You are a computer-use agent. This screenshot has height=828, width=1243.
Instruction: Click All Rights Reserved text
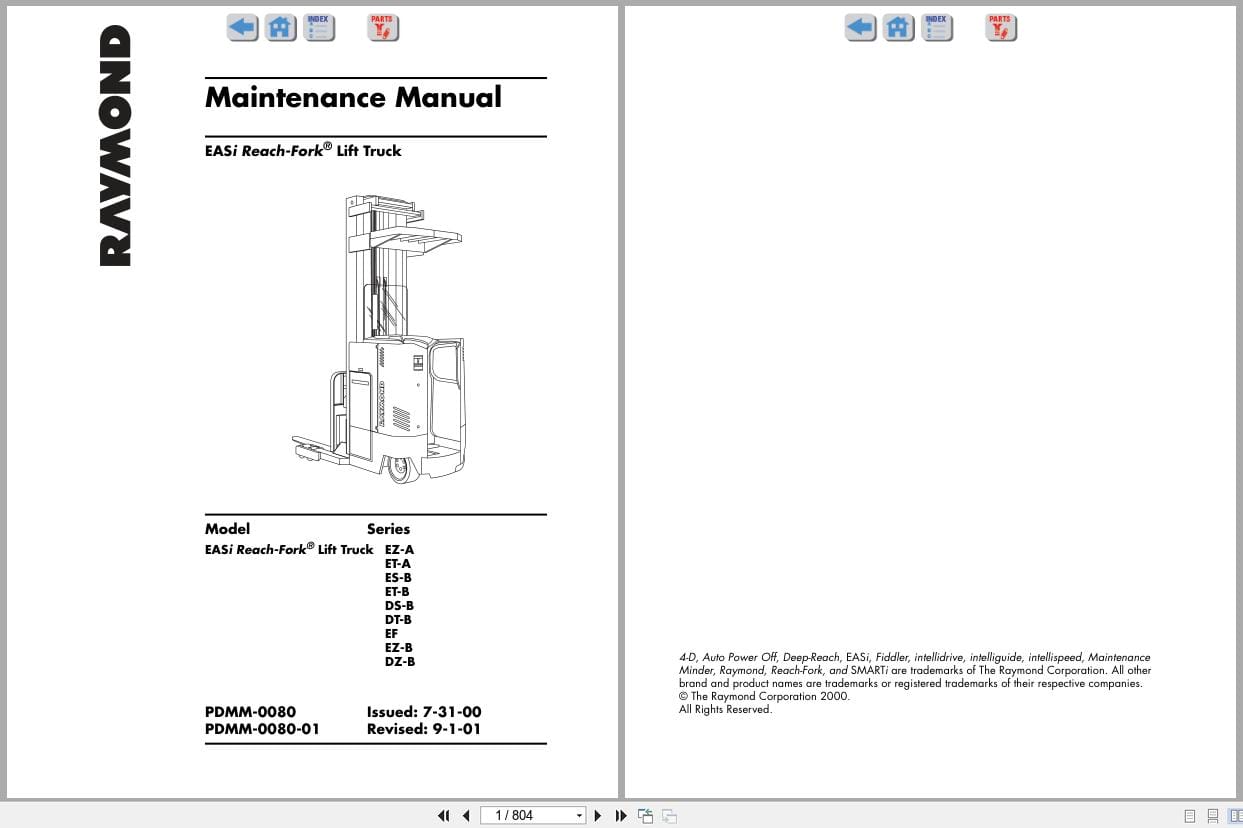coord(725,709)
